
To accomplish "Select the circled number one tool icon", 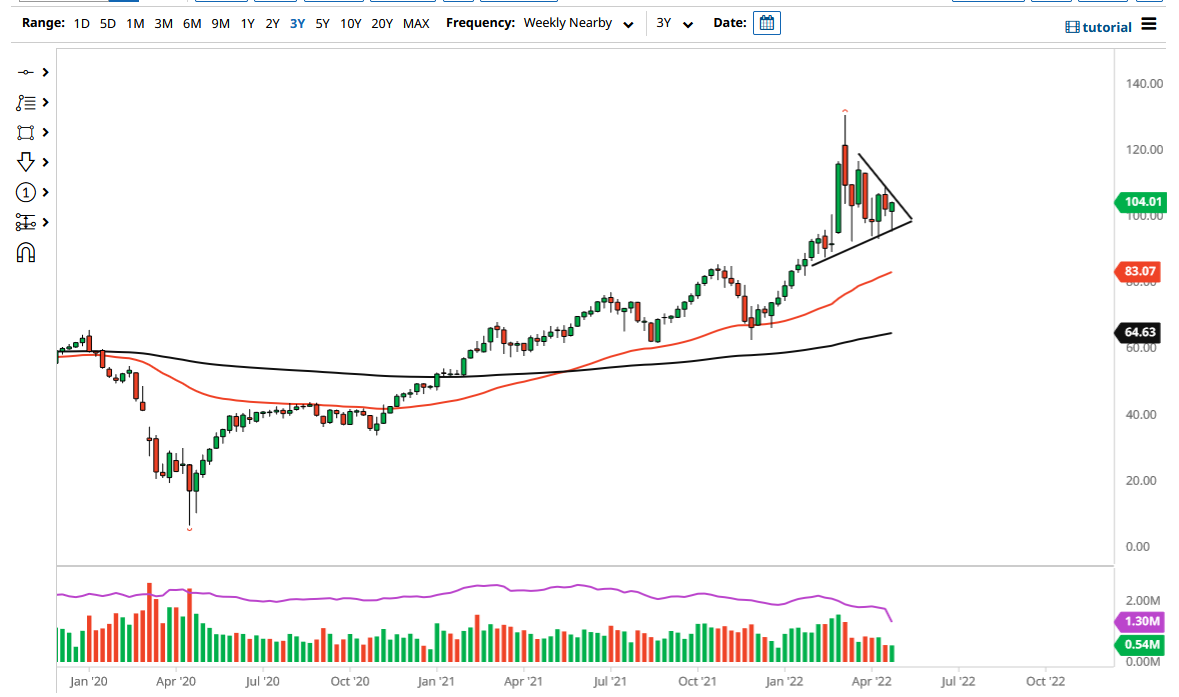I will pos(26,192).
